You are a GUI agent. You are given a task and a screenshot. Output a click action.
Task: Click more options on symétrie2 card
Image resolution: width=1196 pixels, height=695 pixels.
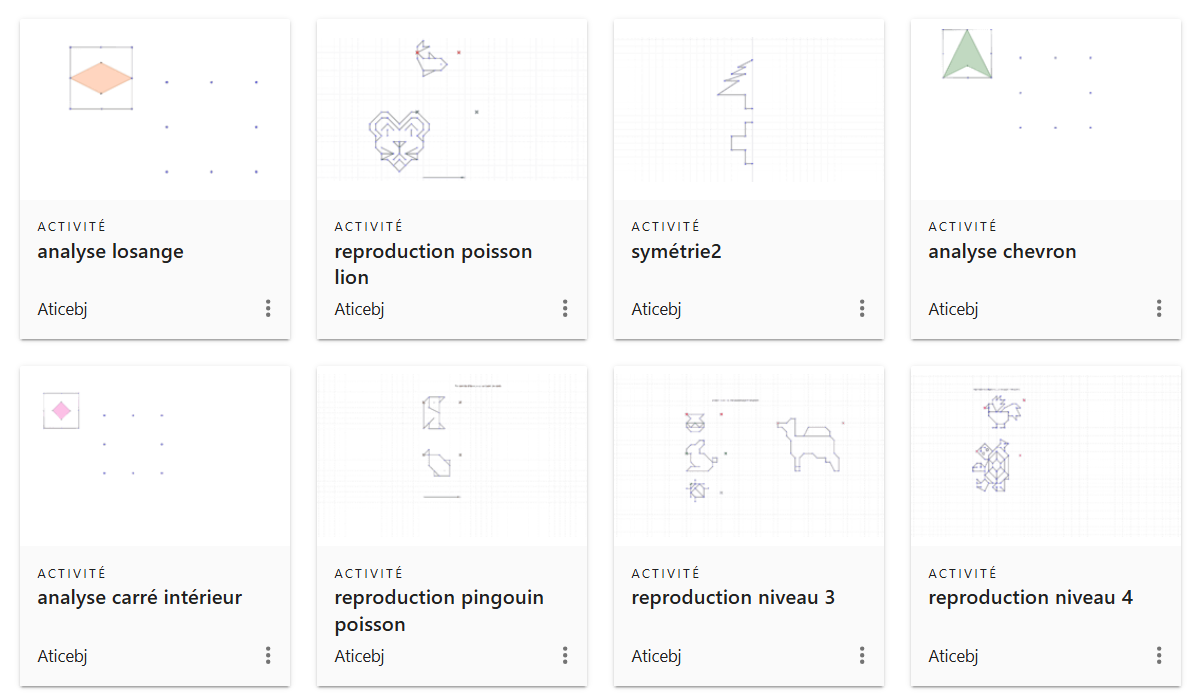(x=862, y=309)
